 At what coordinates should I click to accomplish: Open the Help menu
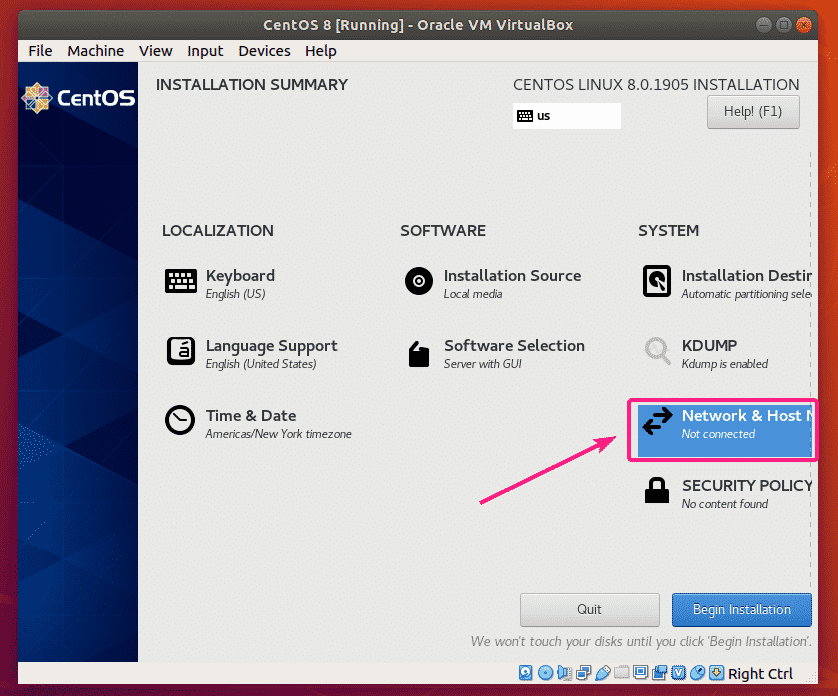321,51
